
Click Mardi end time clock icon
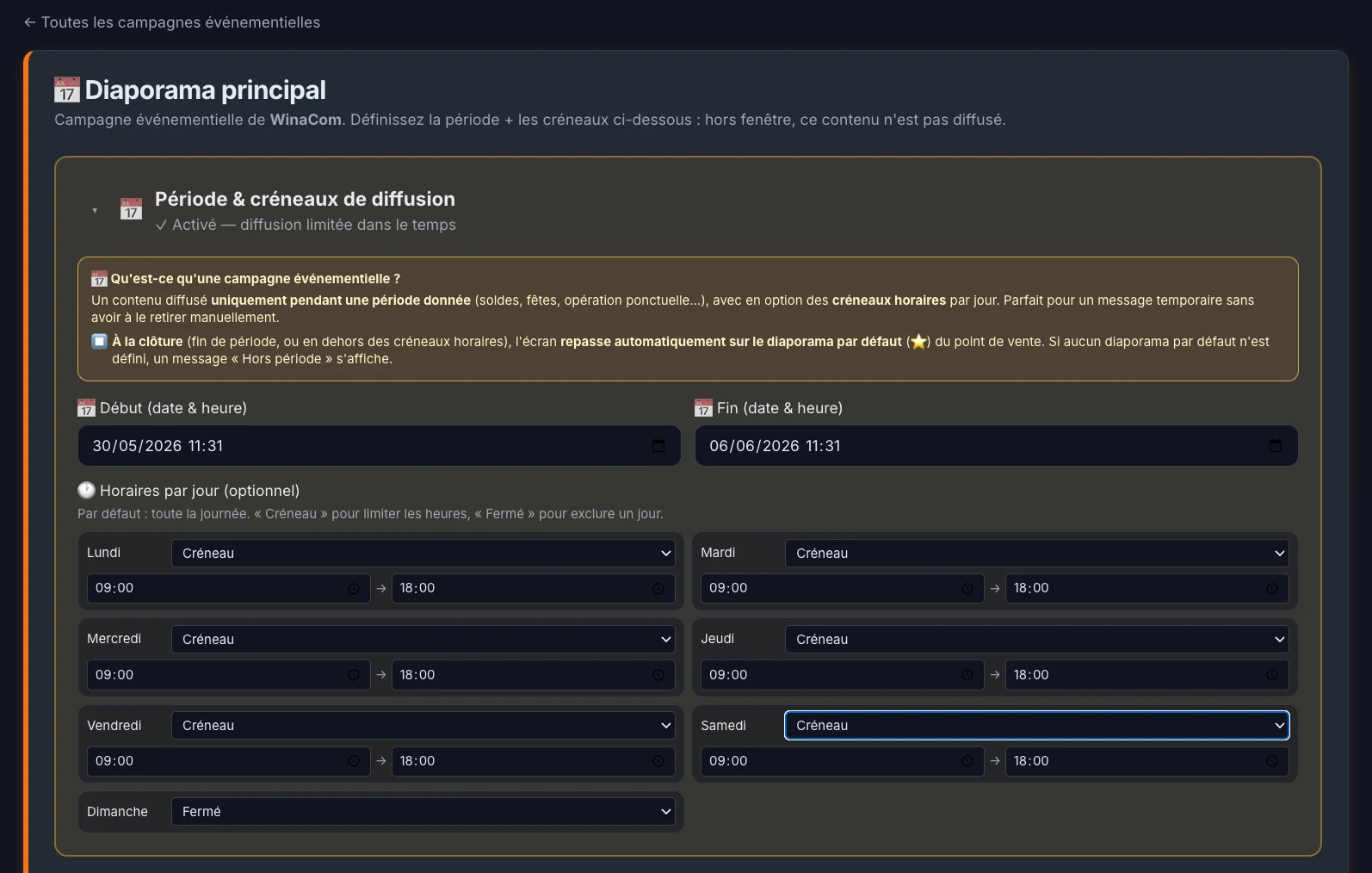point(1272,589)
